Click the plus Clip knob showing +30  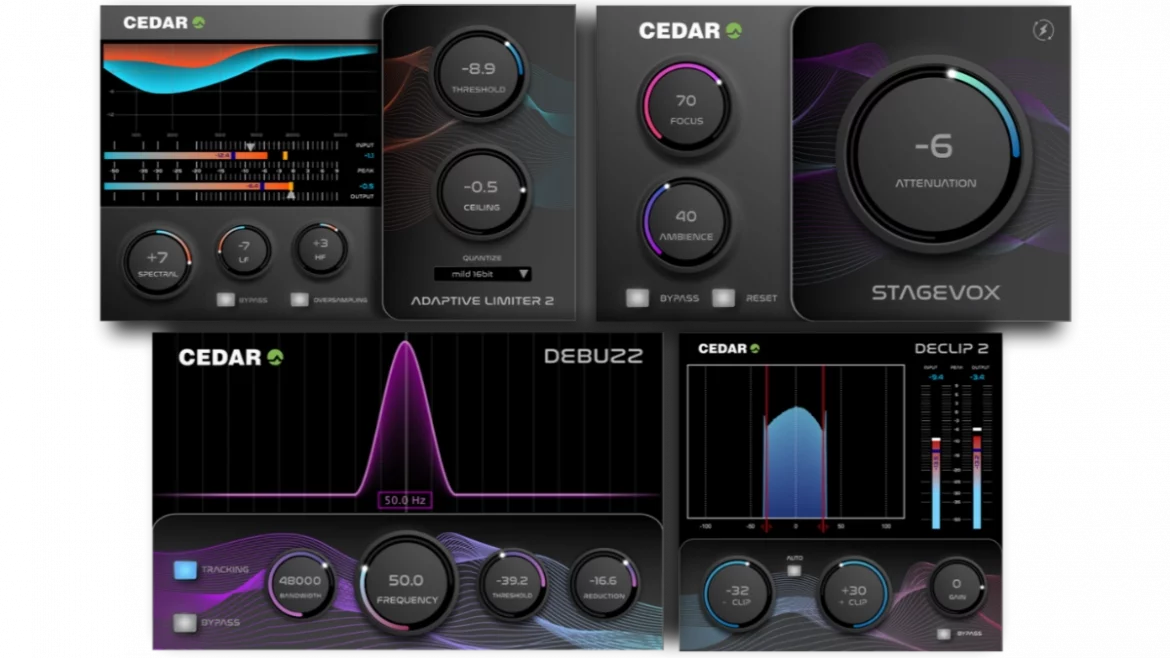pyautogui.click(x=854, y=595)
